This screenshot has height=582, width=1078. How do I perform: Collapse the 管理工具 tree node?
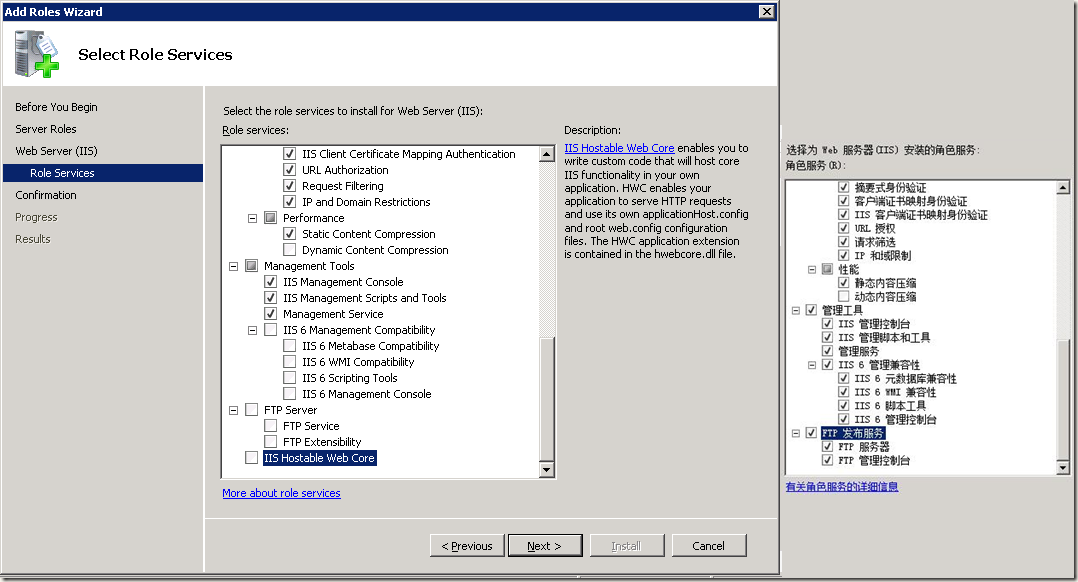(x=795, y=310)
